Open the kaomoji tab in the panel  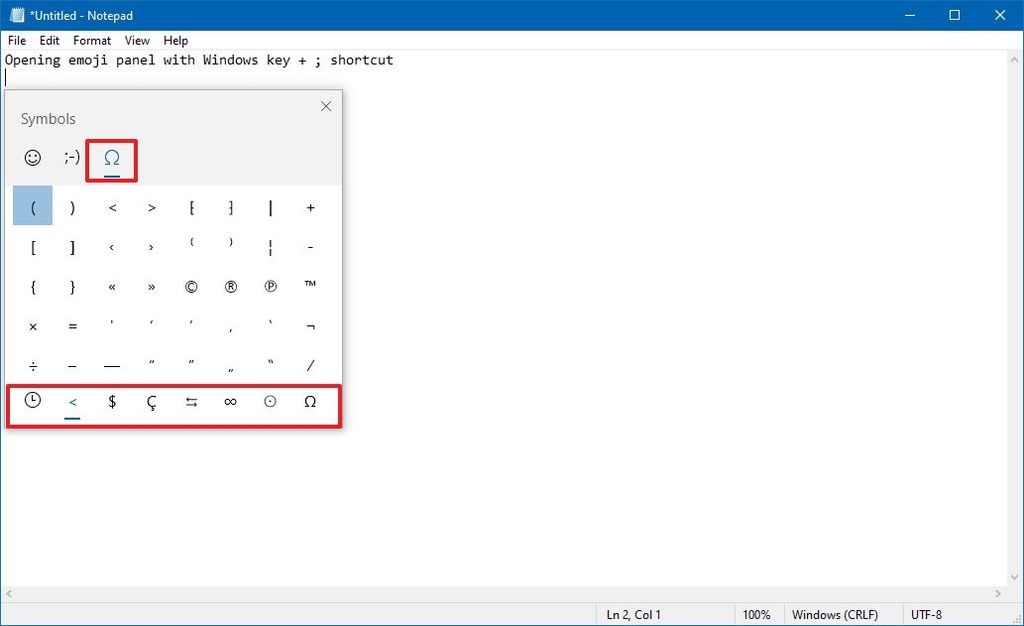[71, 157]
